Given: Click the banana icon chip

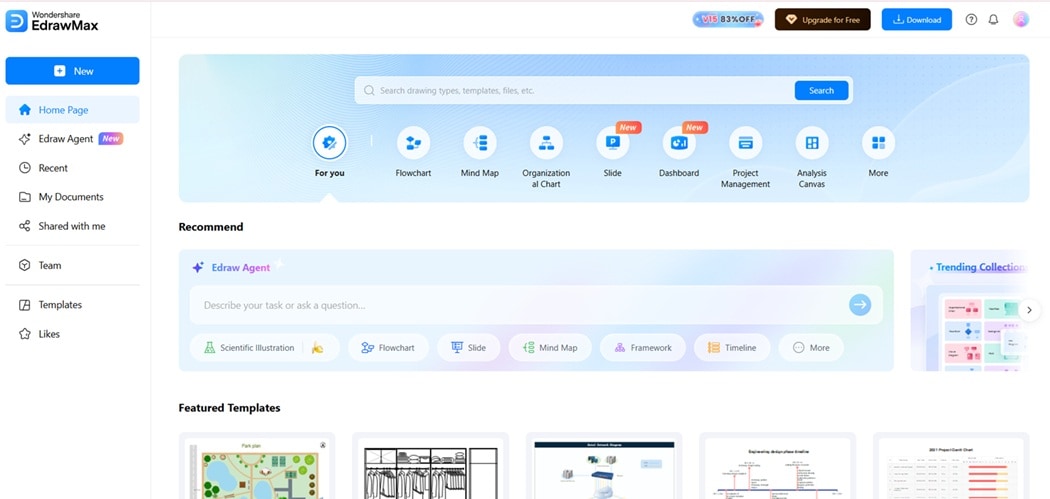Looking at the screenshot, I should [x=317, y=348].
